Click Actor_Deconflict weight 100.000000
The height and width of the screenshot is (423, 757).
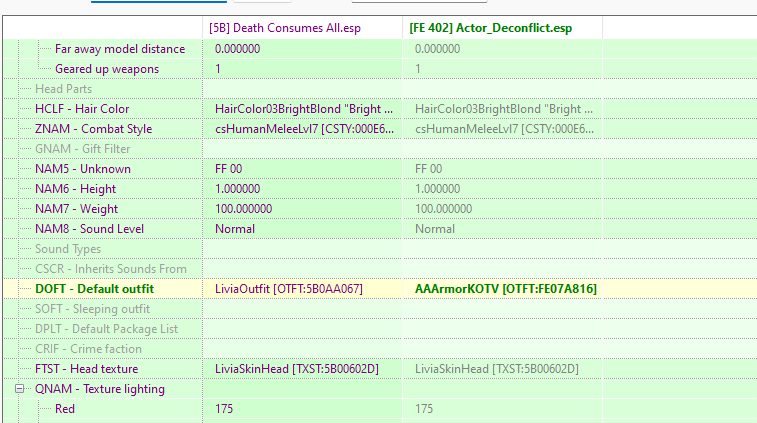point(502,209)
